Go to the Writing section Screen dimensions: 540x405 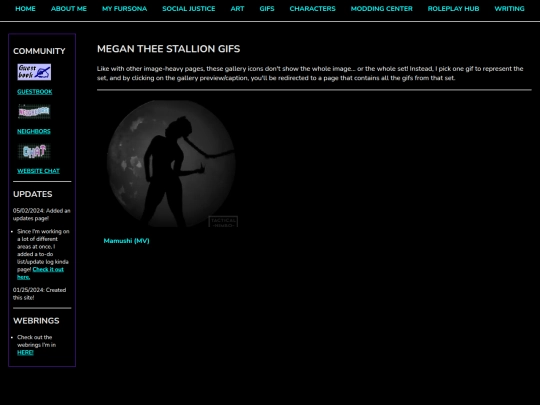tap(509, 9)
